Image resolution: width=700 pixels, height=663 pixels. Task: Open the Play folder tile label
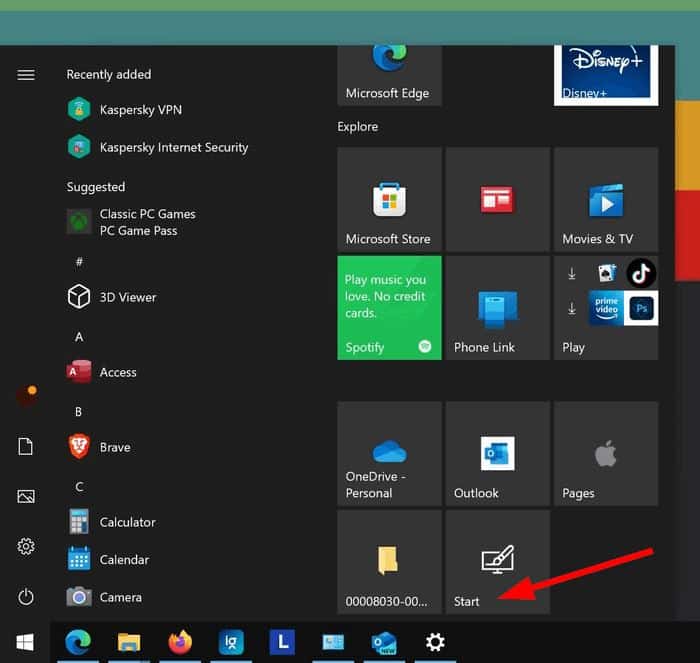point(573,347)
